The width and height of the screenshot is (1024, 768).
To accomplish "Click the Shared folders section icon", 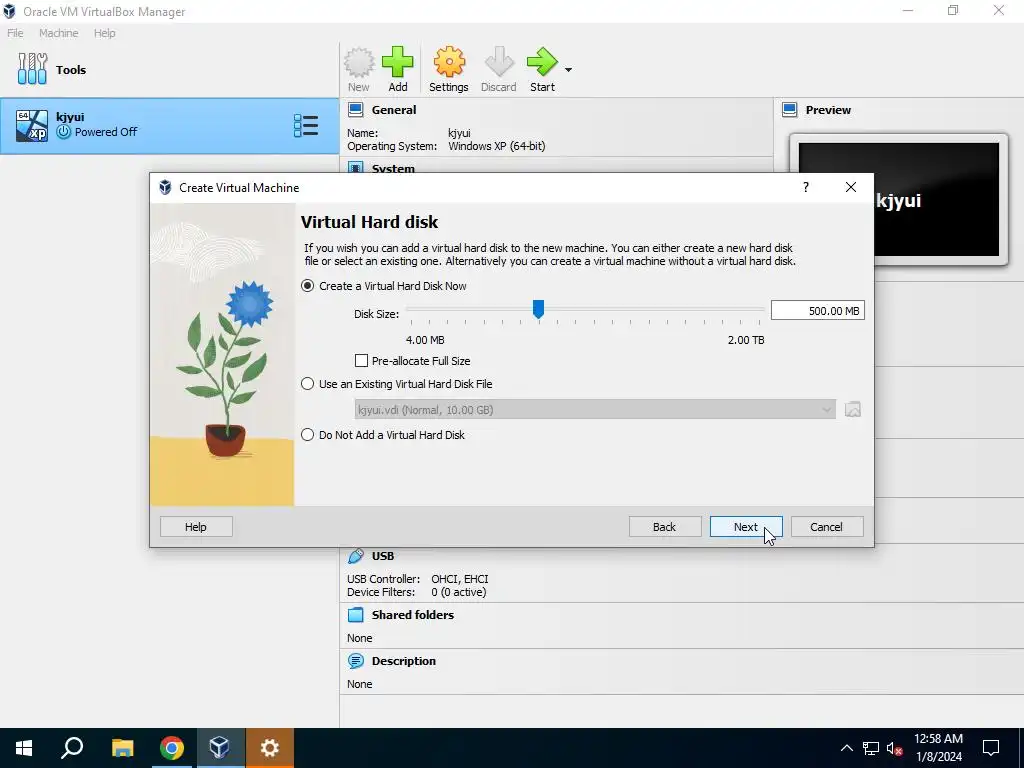I will (355, 615).
